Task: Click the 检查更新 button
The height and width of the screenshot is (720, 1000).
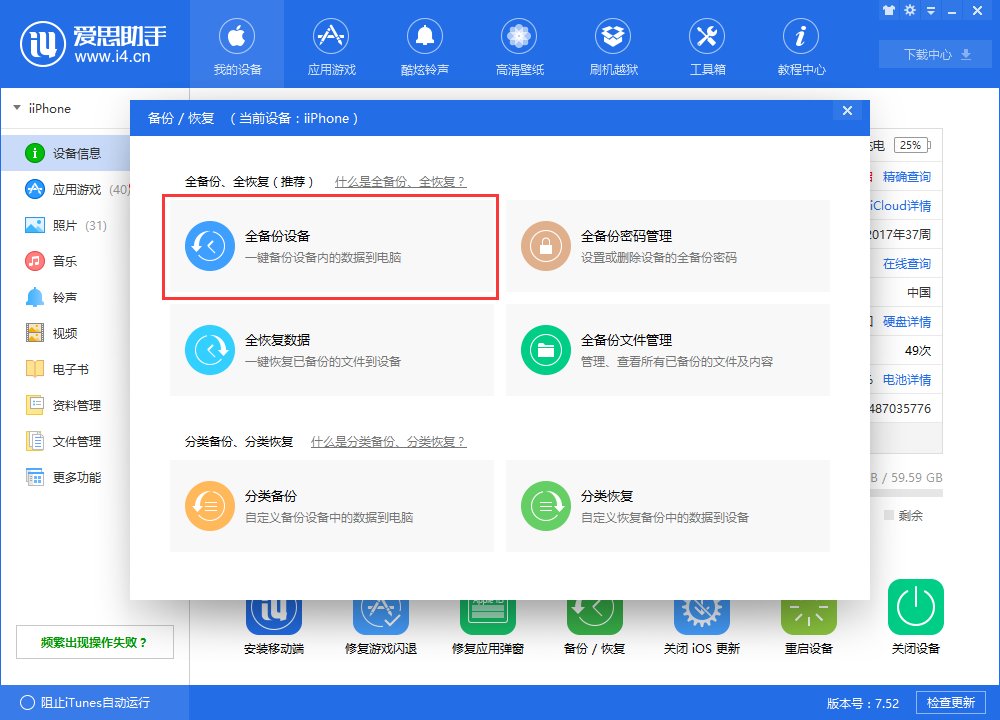Action: click(949, 703)
